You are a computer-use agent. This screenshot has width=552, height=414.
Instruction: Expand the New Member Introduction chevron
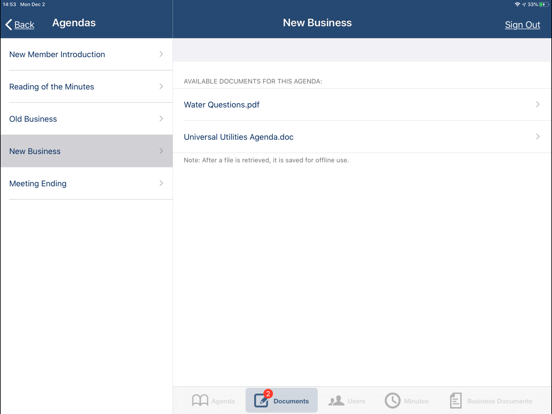tap(161, 54)
